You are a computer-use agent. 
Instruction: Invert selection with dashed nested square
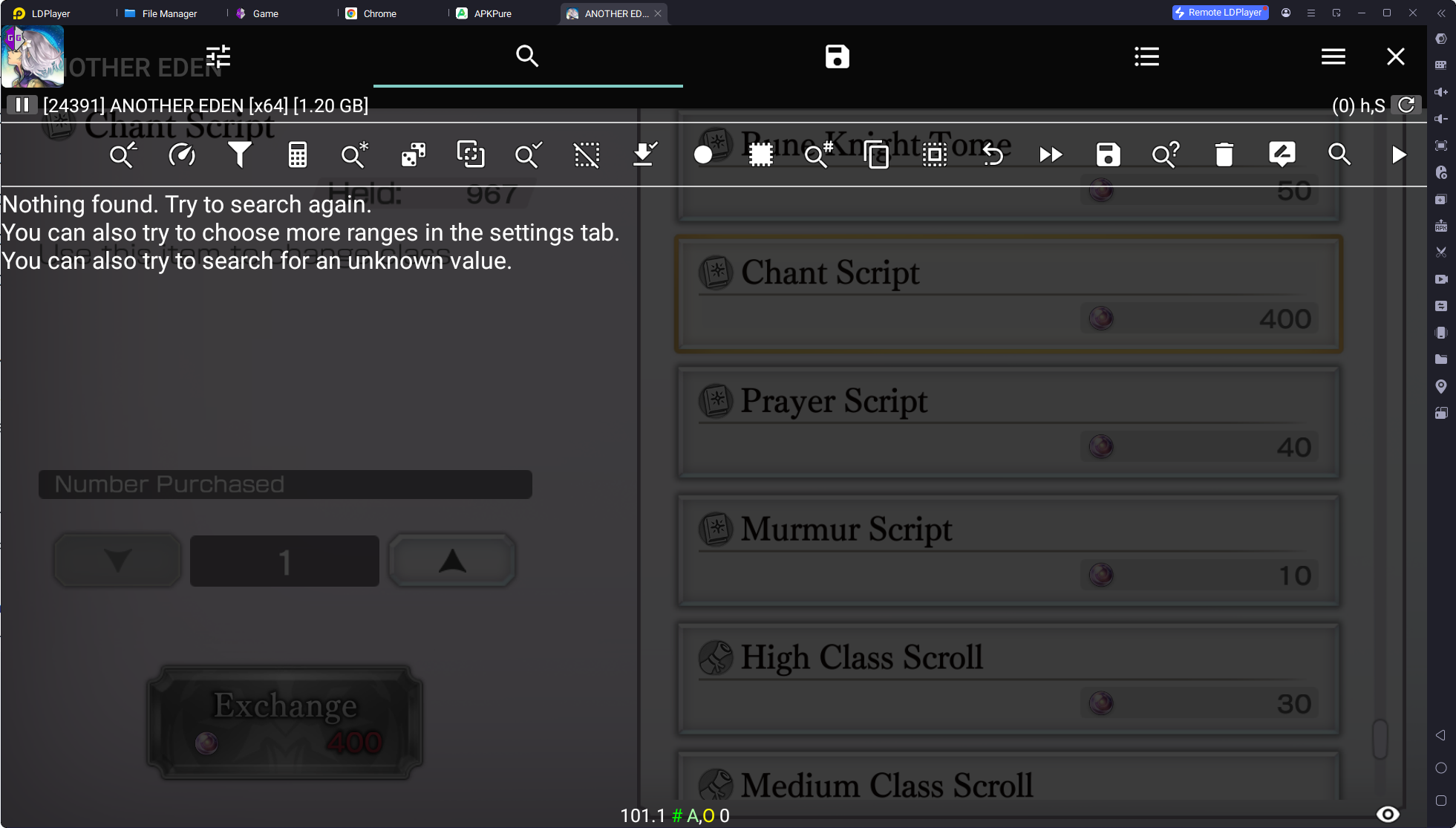[x=935, y=154]
